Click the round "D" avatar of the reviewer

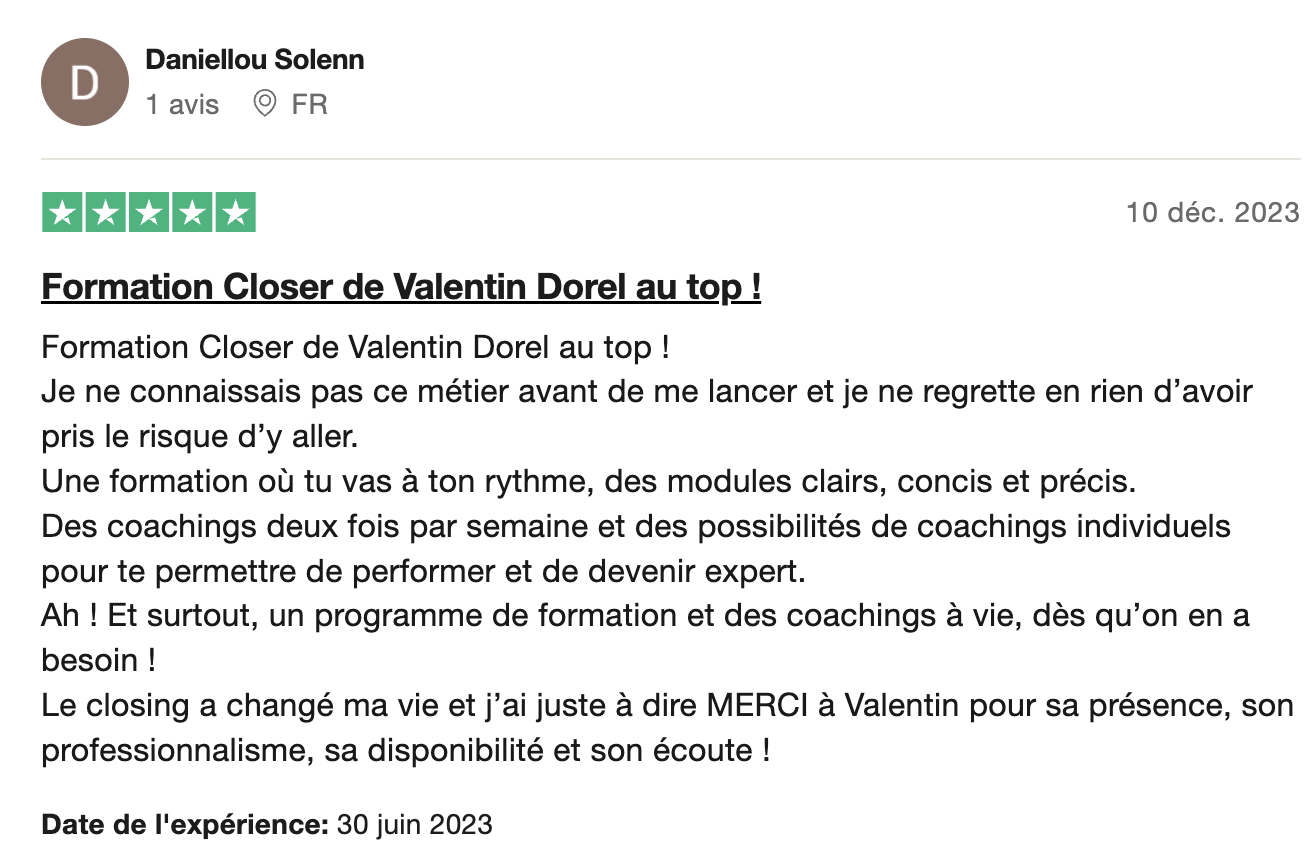(85, 82)
